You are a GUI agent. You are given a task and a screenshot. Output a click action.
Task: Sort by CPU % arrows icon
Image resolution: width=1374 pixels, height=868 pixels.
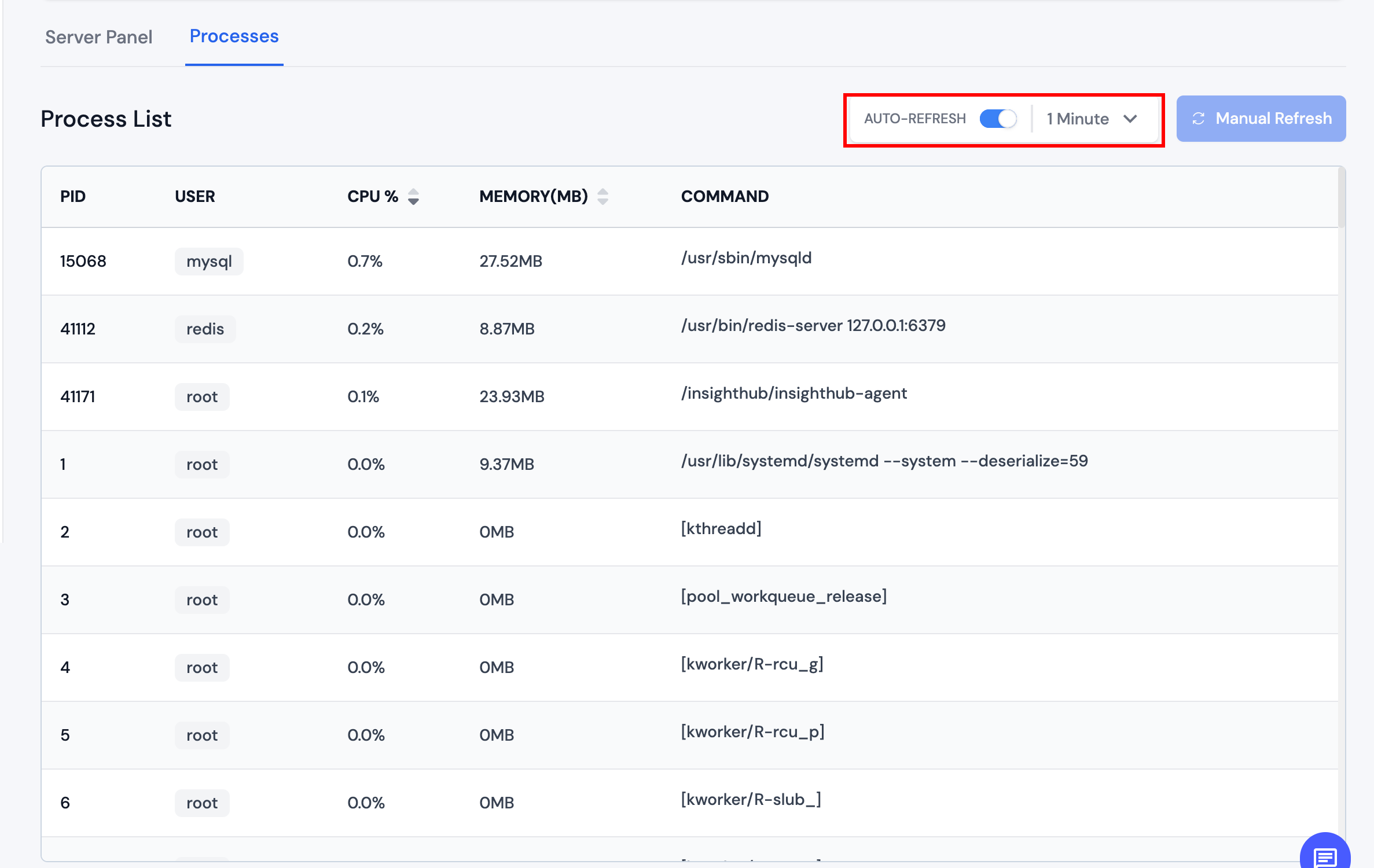[413, 197]
